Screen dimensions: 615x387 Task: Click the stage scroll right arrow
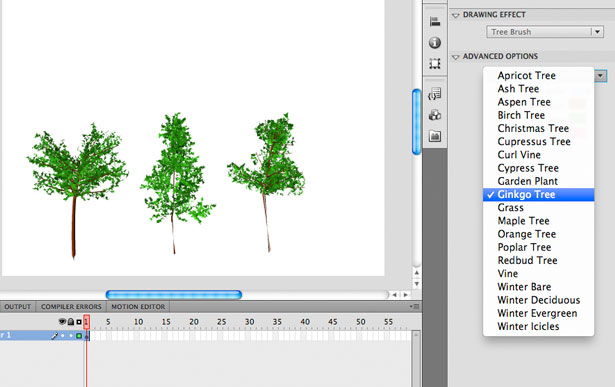pos(406,294)
